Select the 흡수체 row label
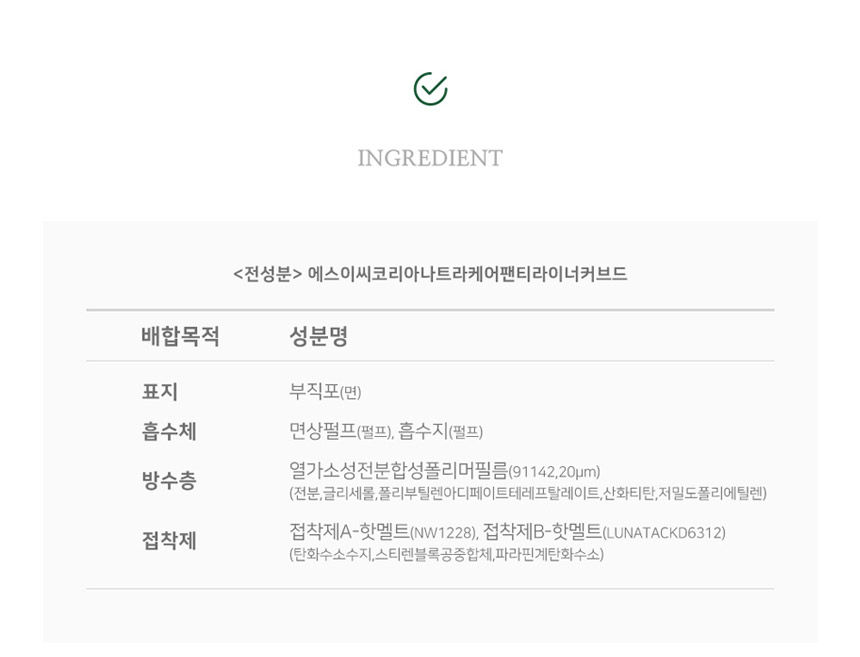The width and height of the screenshot is (860, 657). point(169,432)
